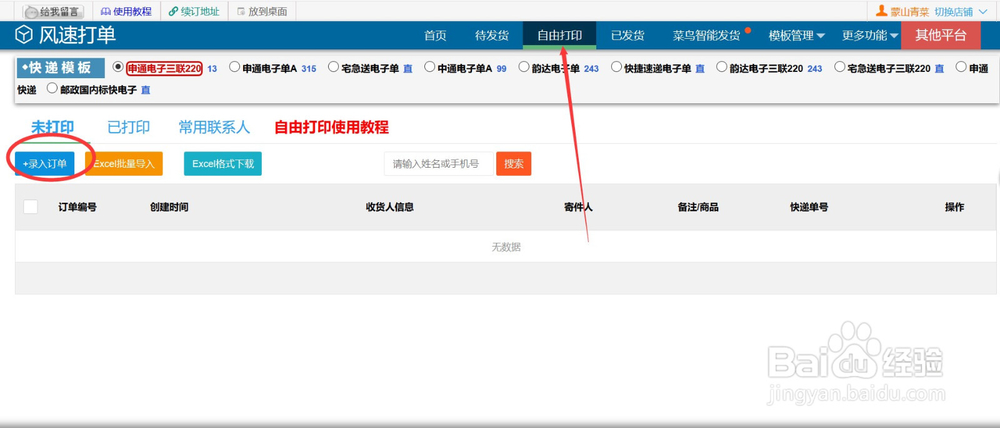Click the 备注/商品 column header
The image size is (1000, 428).
[x=698, y=207]
